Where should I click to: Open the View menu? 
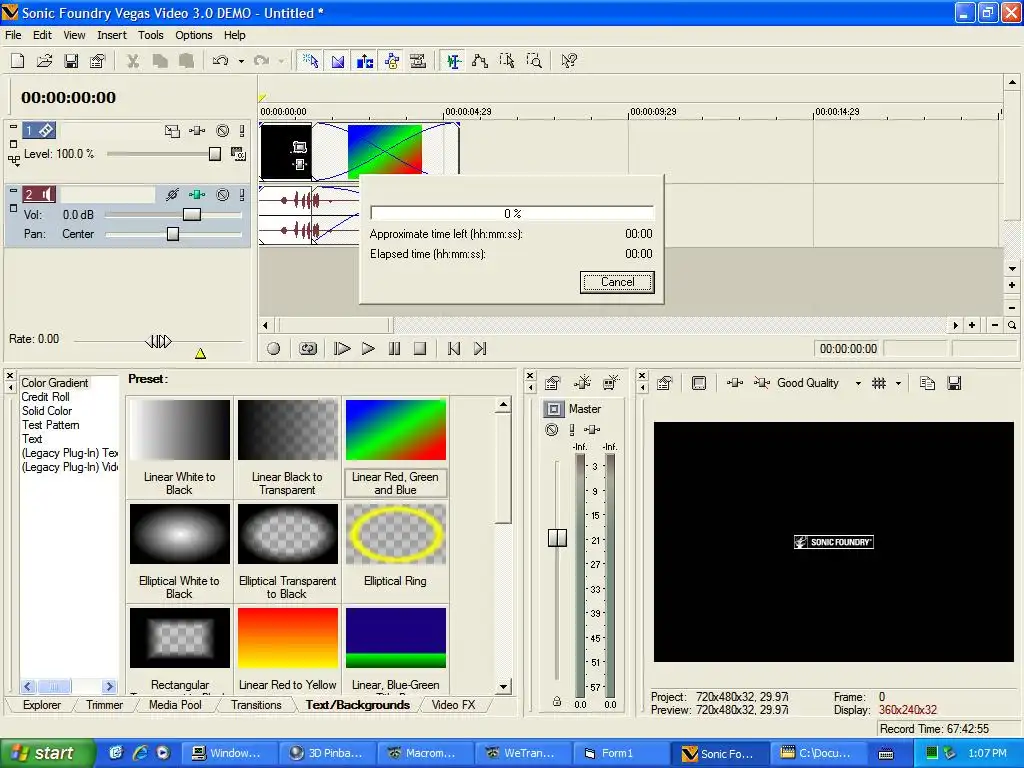coord(74,35)
